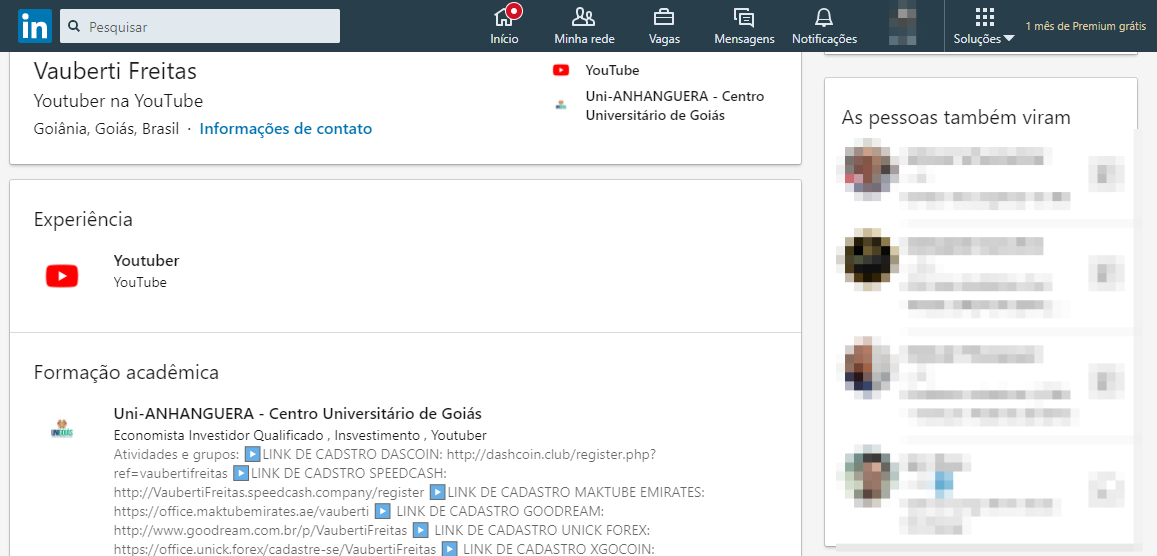Open the blurred profile avatar menu in navbar

(x=902, y=24)
